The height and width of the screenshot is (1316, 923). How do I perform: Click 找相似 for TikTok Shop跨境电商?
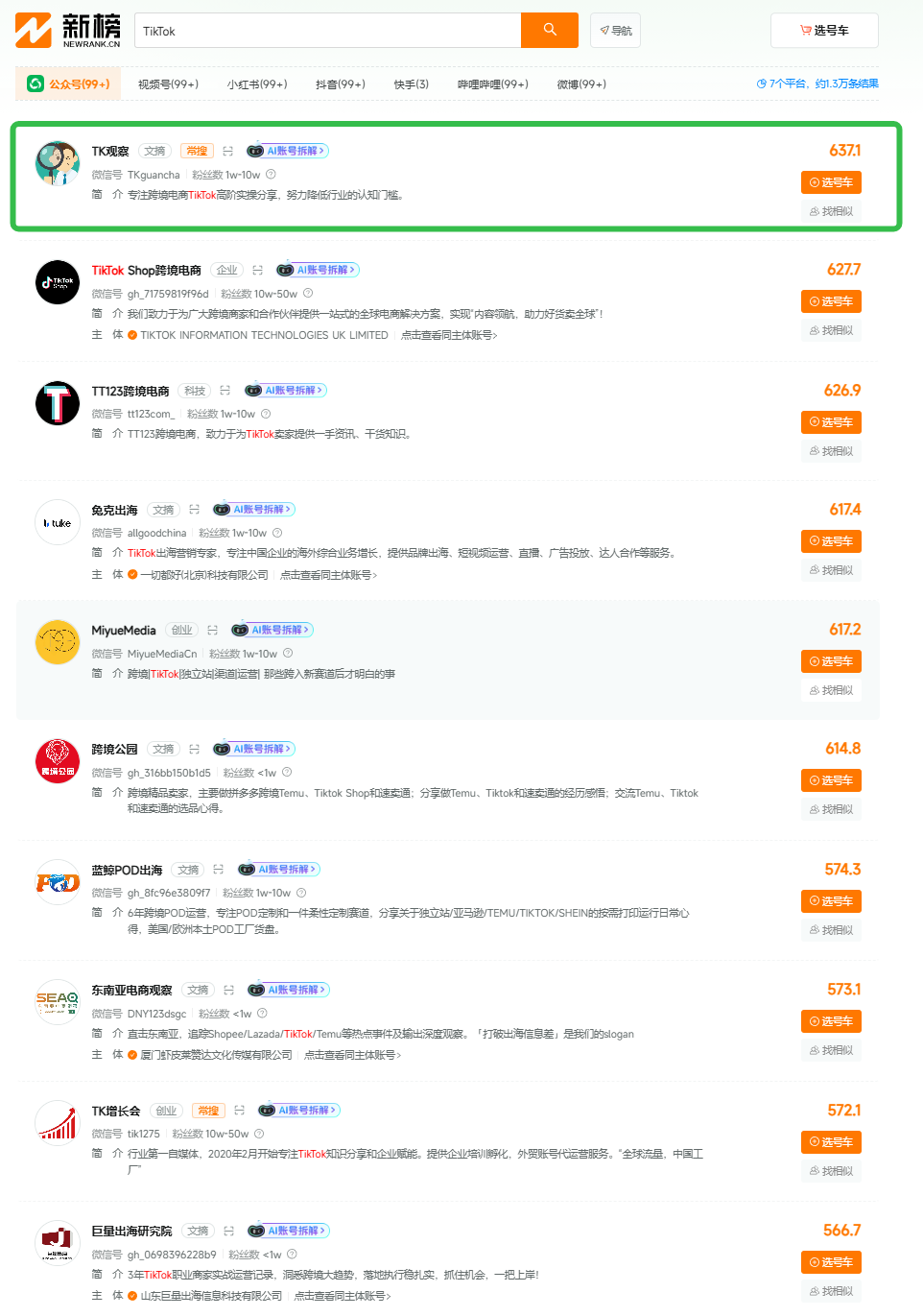831,330
